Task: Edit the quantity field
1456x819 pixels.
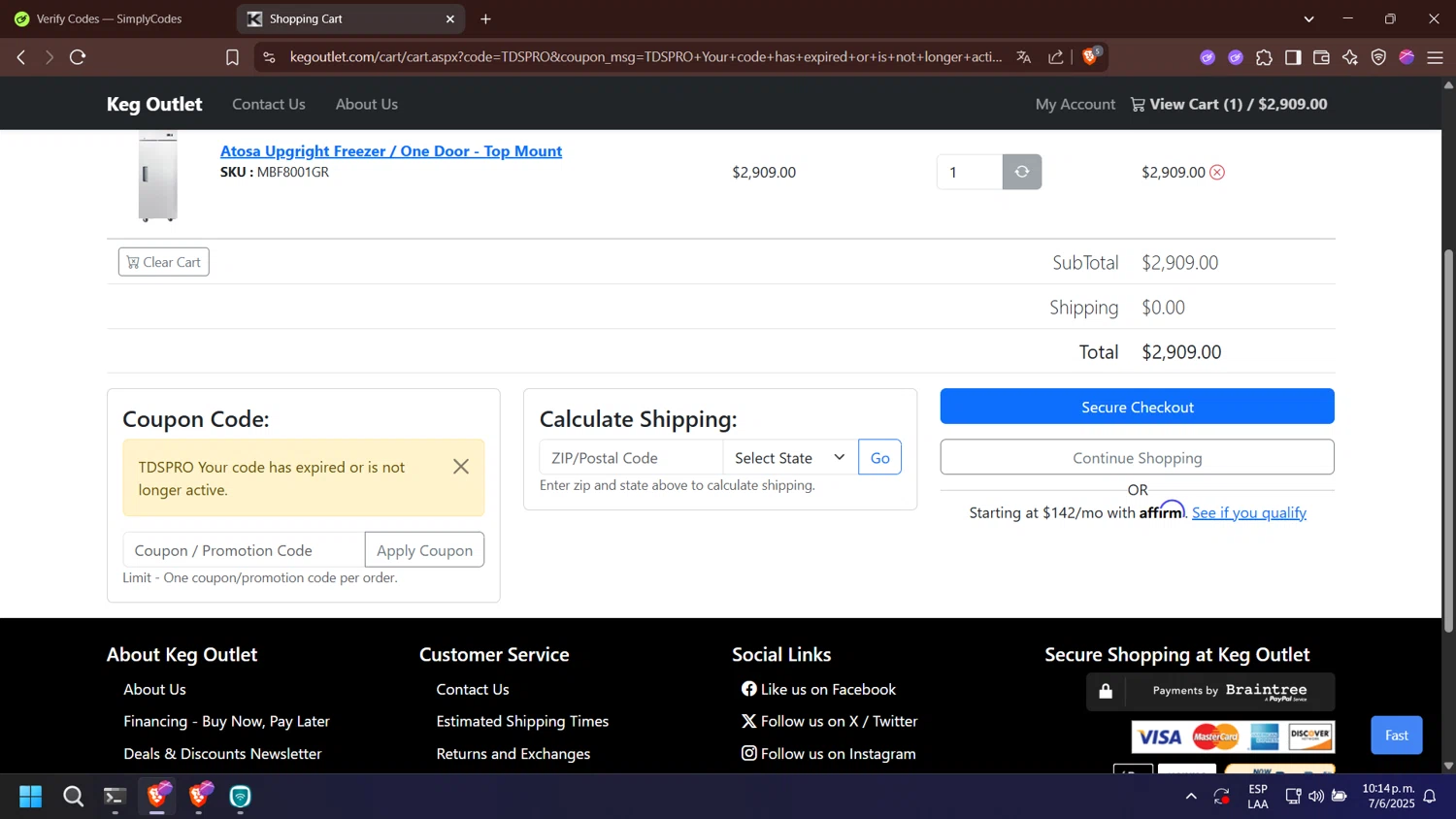Action: (x=970, y=172)
